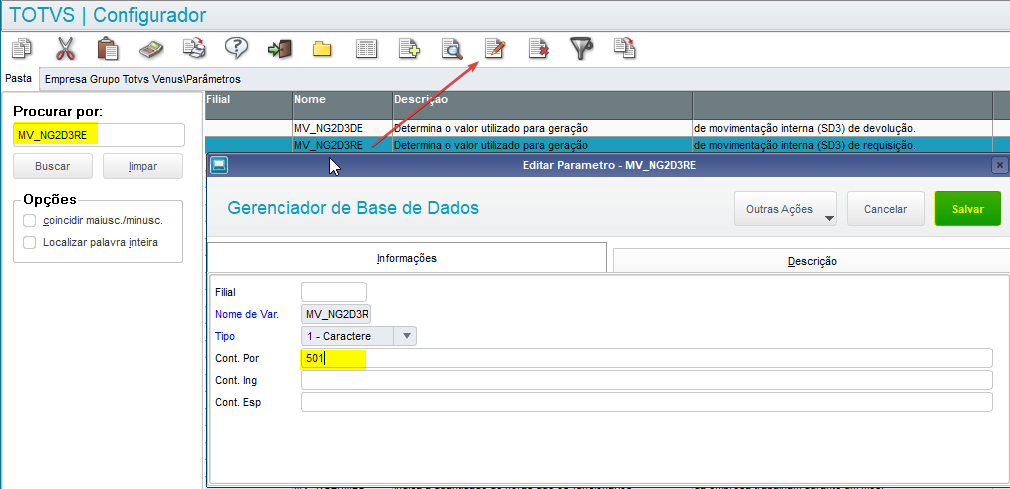The image size is (1010, 489).
Task: Click the Include new record icon
Action: point(409,49)
